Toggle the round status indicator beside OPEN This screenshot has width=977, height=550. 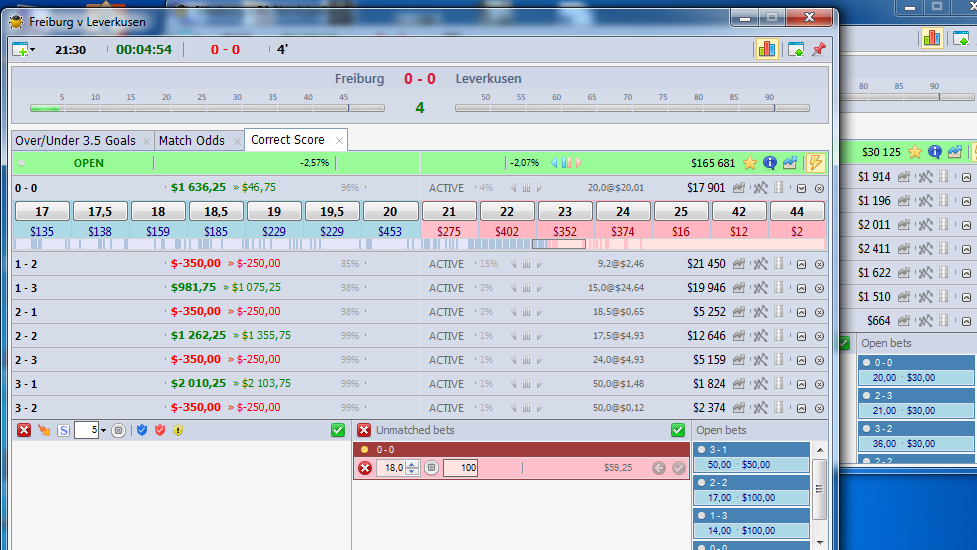click(x=22, y=163)
